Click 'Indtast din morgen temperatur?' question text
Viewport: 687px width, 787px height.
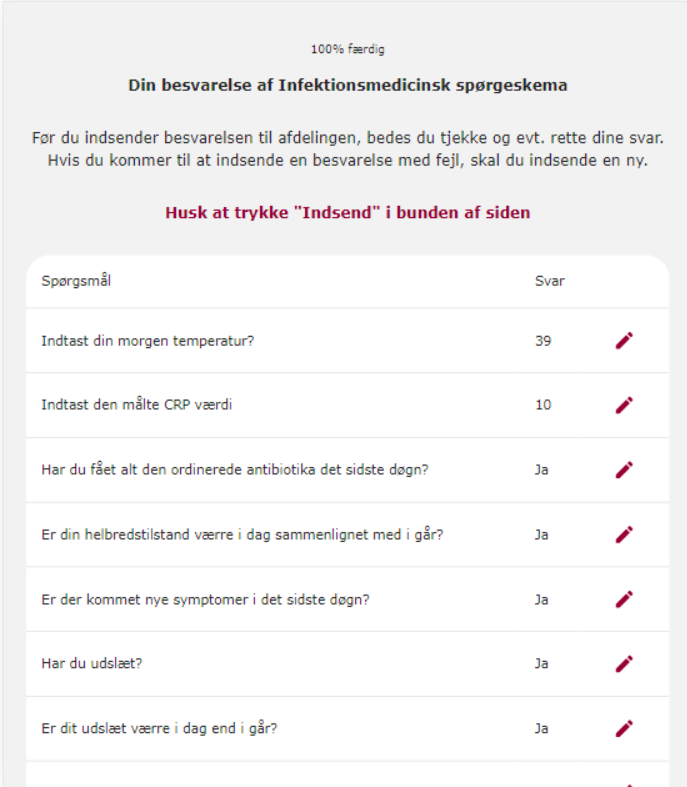point(148,341)
